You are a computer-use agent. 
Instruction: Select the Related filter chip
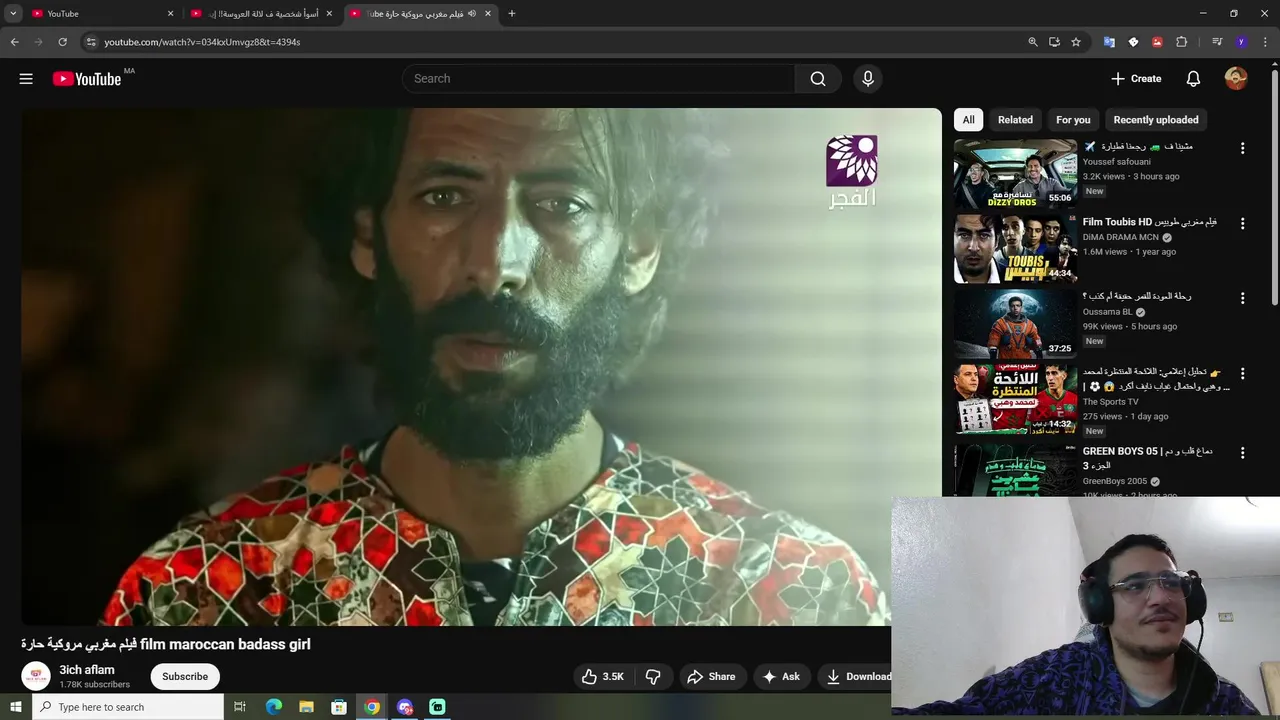(x=1015, y=120)
